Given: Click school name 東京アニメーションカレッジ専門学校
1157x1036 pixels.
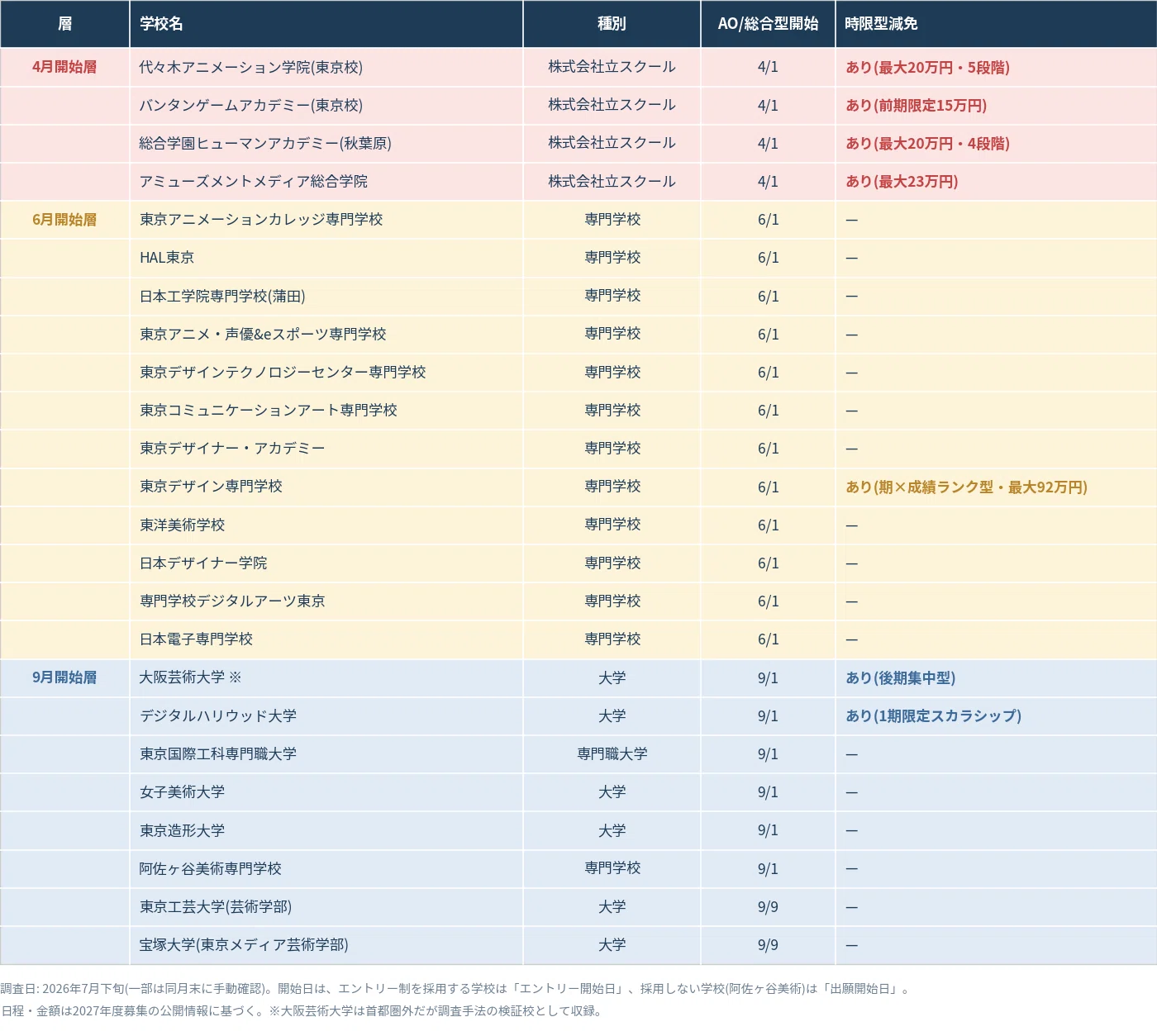Looking at the screenshot, I should coord(261,220).
